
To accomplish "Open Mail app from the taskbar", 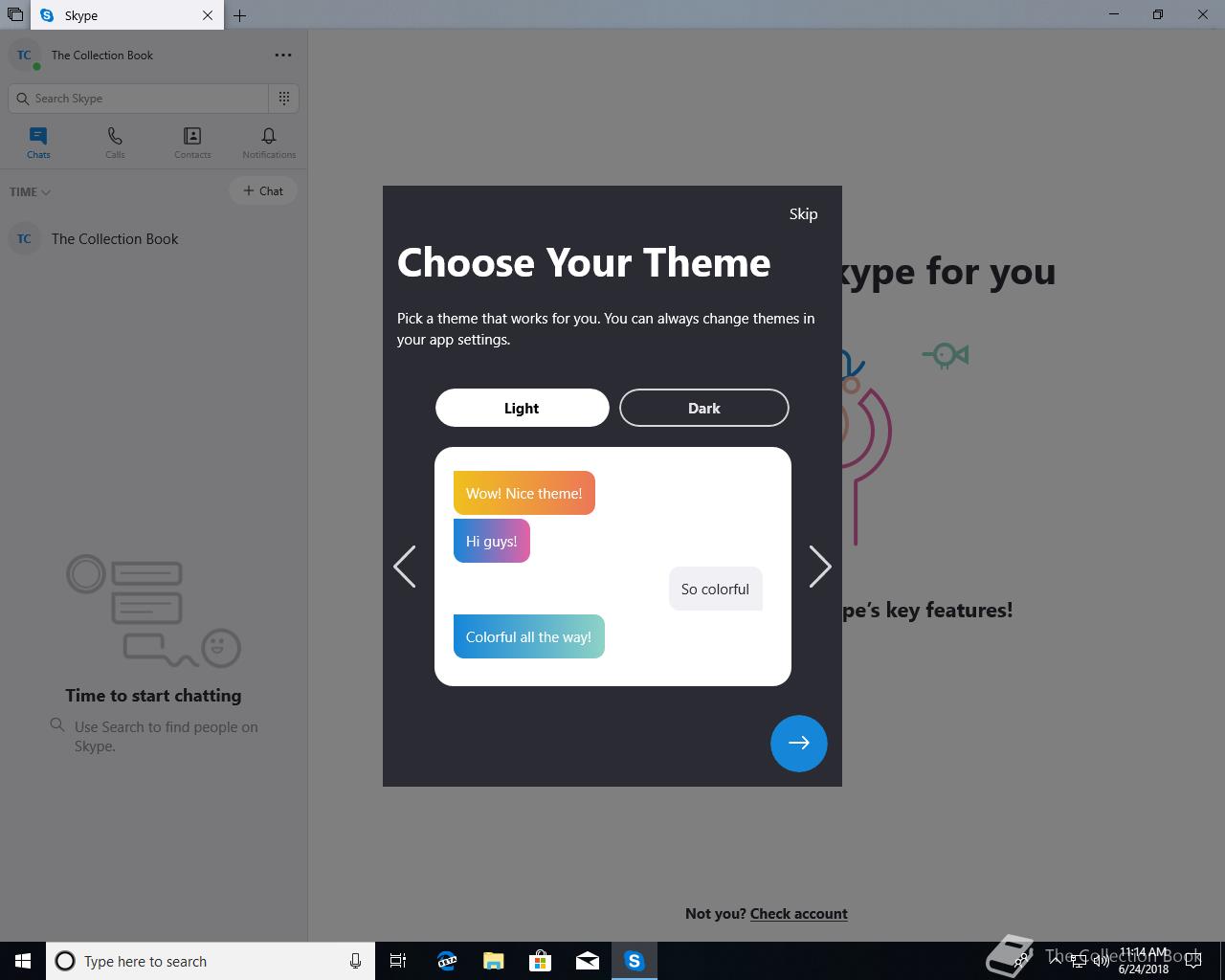I will [x=587, y=961].
